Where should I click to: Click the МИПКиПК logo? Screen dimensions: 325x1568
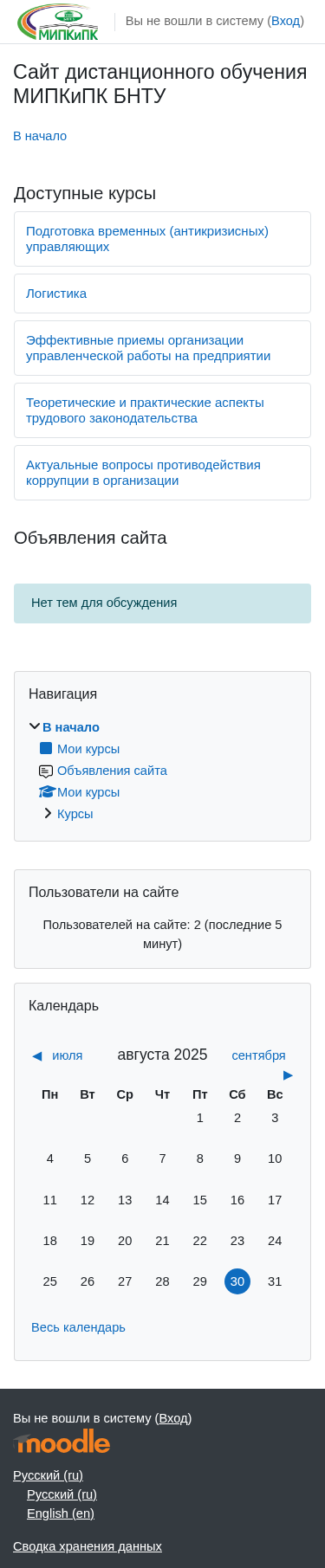tap(58, 22)
